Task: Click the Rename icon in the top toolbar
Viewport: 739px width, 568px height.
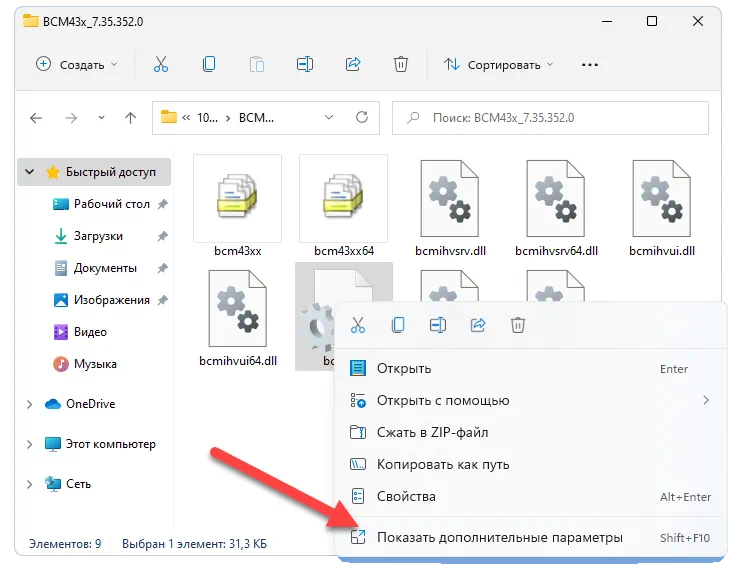Action: coord(305,64)
